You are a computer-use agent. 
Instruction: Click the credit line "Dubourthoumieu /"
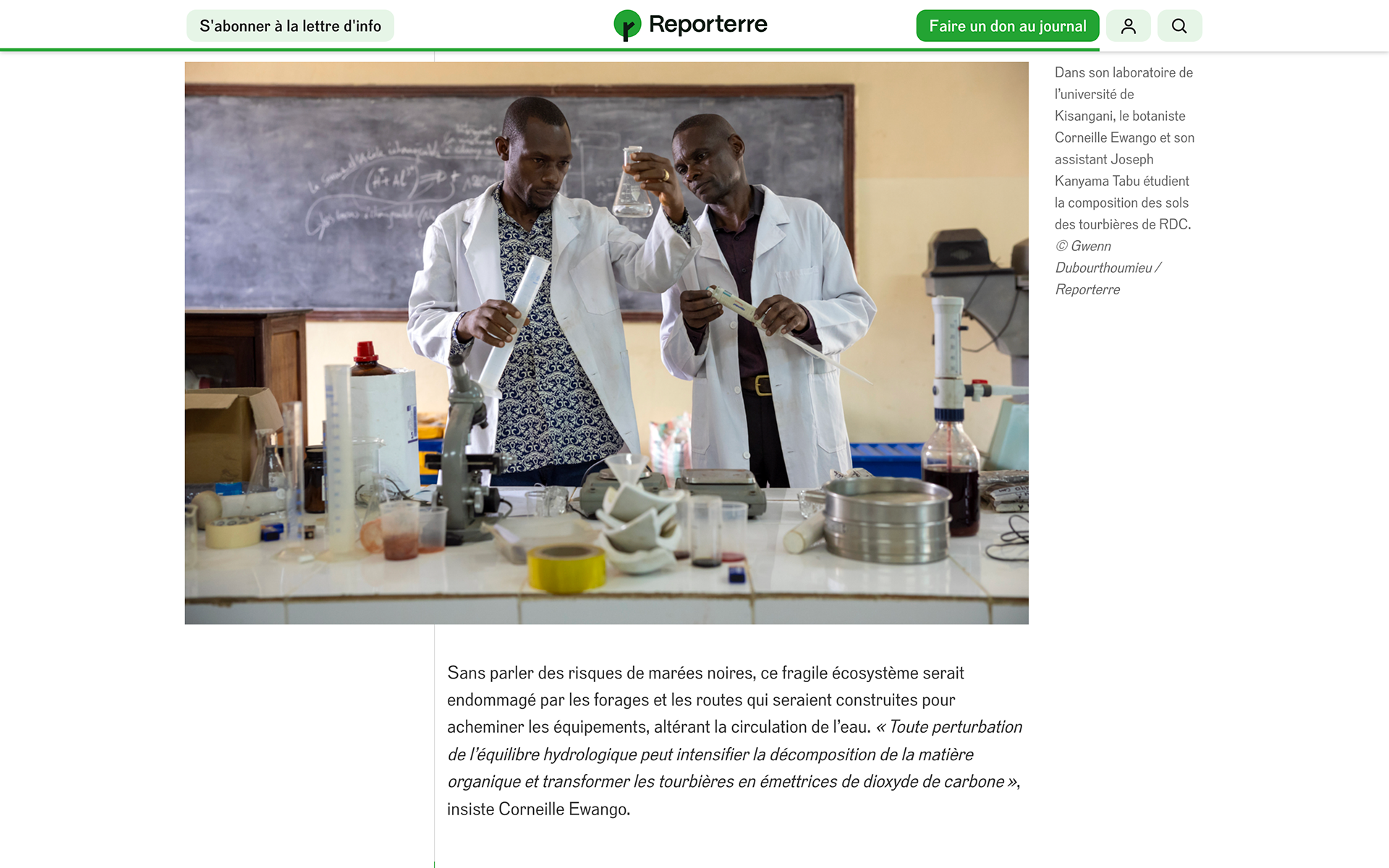pos(1108,268)
